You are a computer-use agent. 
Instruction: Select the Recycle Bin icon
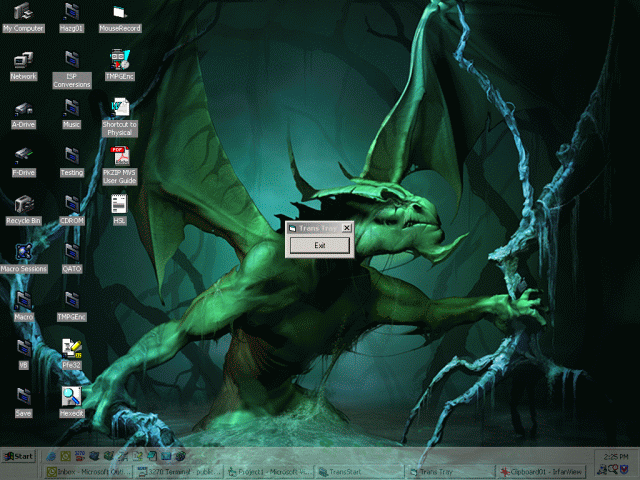coord(23,206)
